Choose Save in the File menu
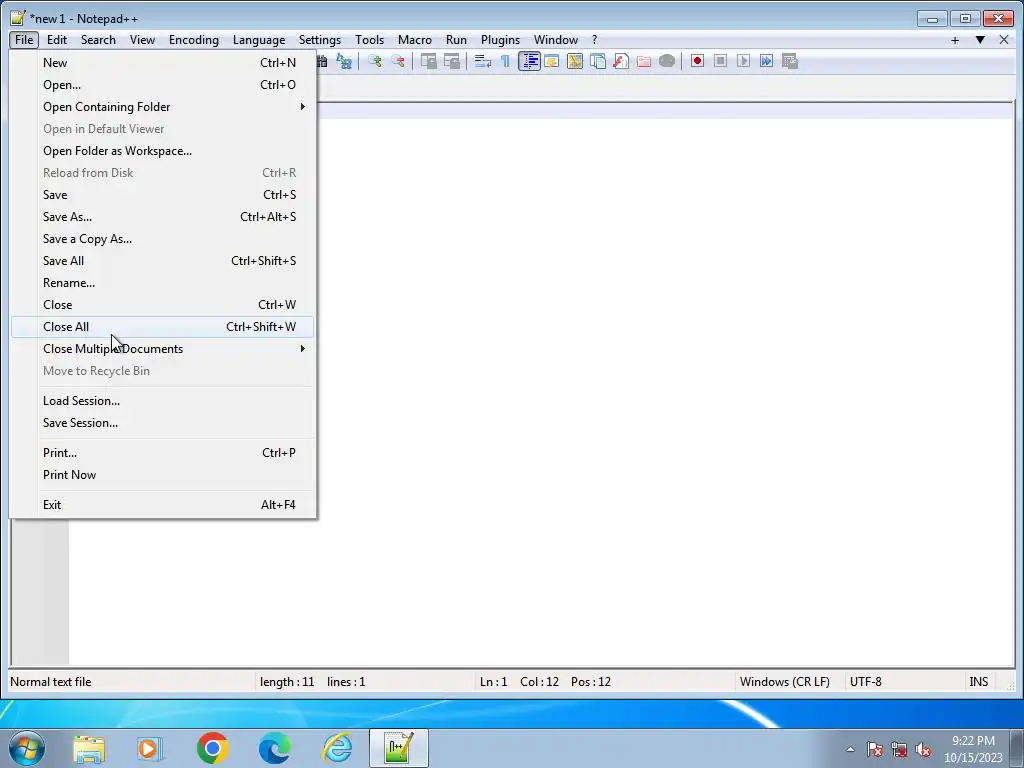1024x768 pixels. tap(163, 195)
